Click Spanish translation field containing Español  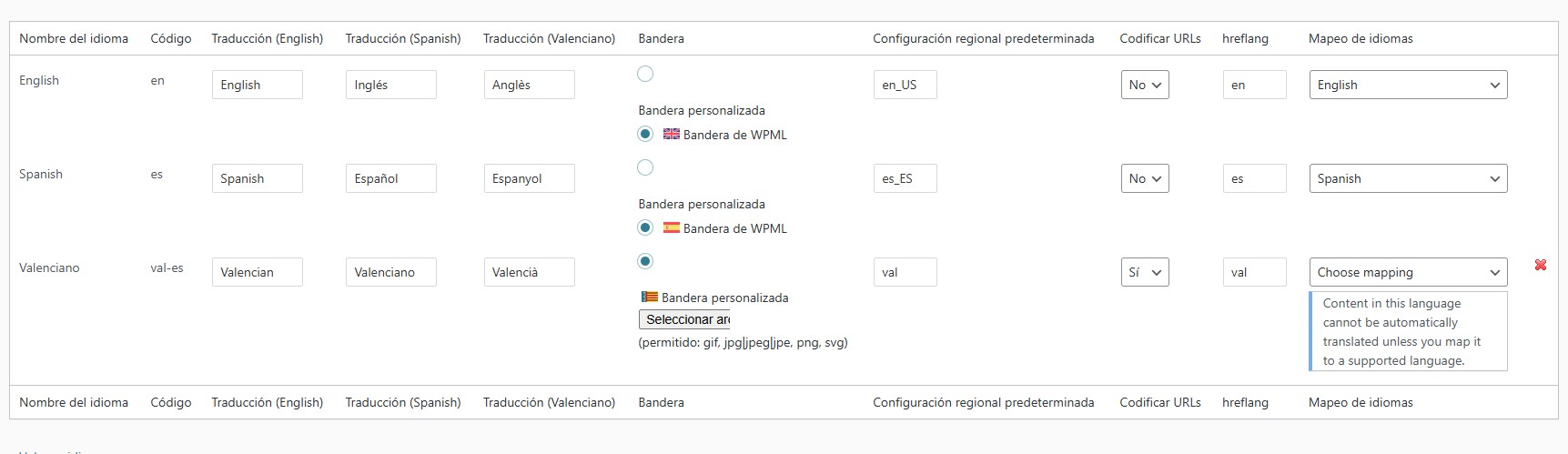[x=390, y=178]
